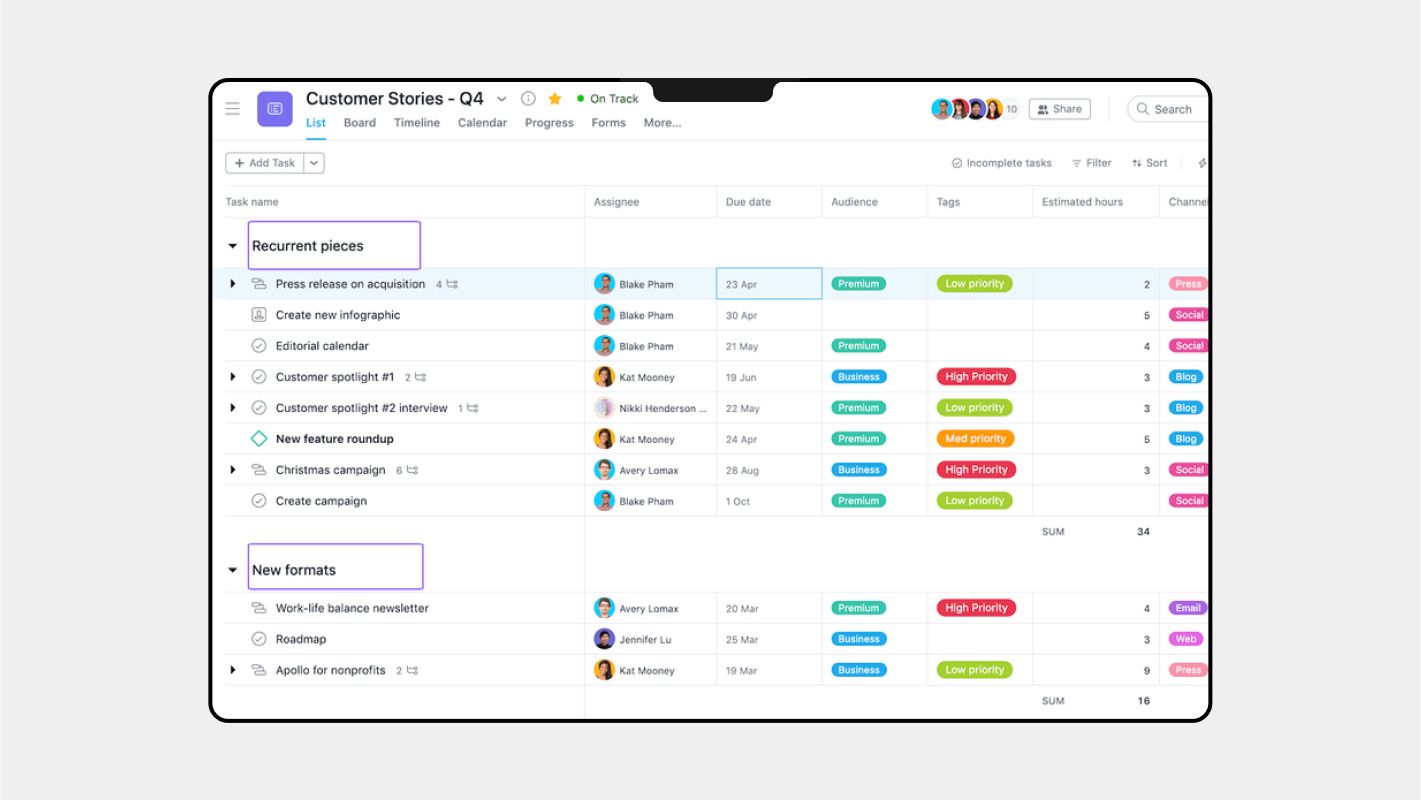This screenshot has height=800, width=1421.
Task: Click the Share button
Action: (1059, 109)
